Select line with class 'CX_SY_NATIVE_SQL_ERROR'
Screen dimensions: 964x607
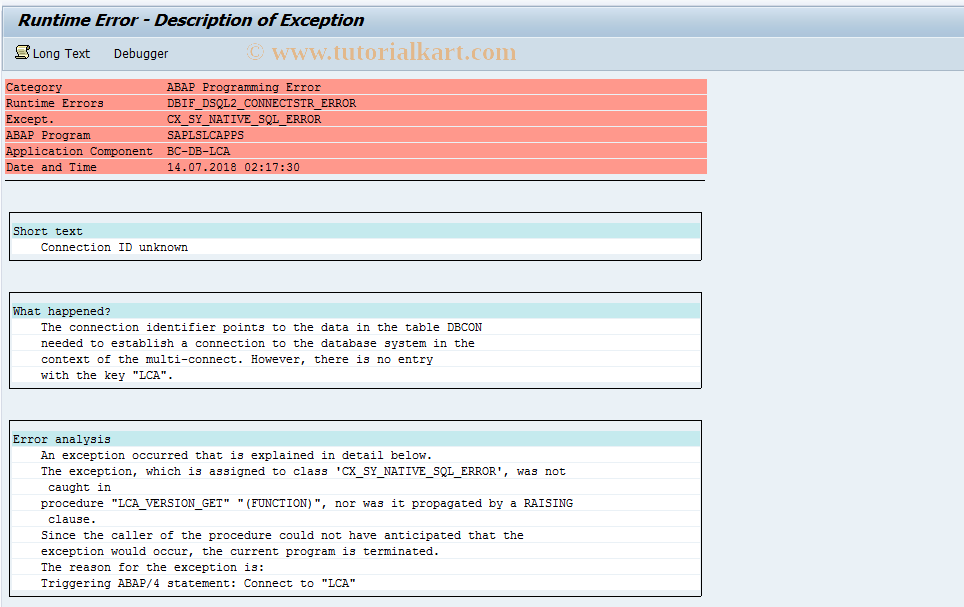pos(303,471)
